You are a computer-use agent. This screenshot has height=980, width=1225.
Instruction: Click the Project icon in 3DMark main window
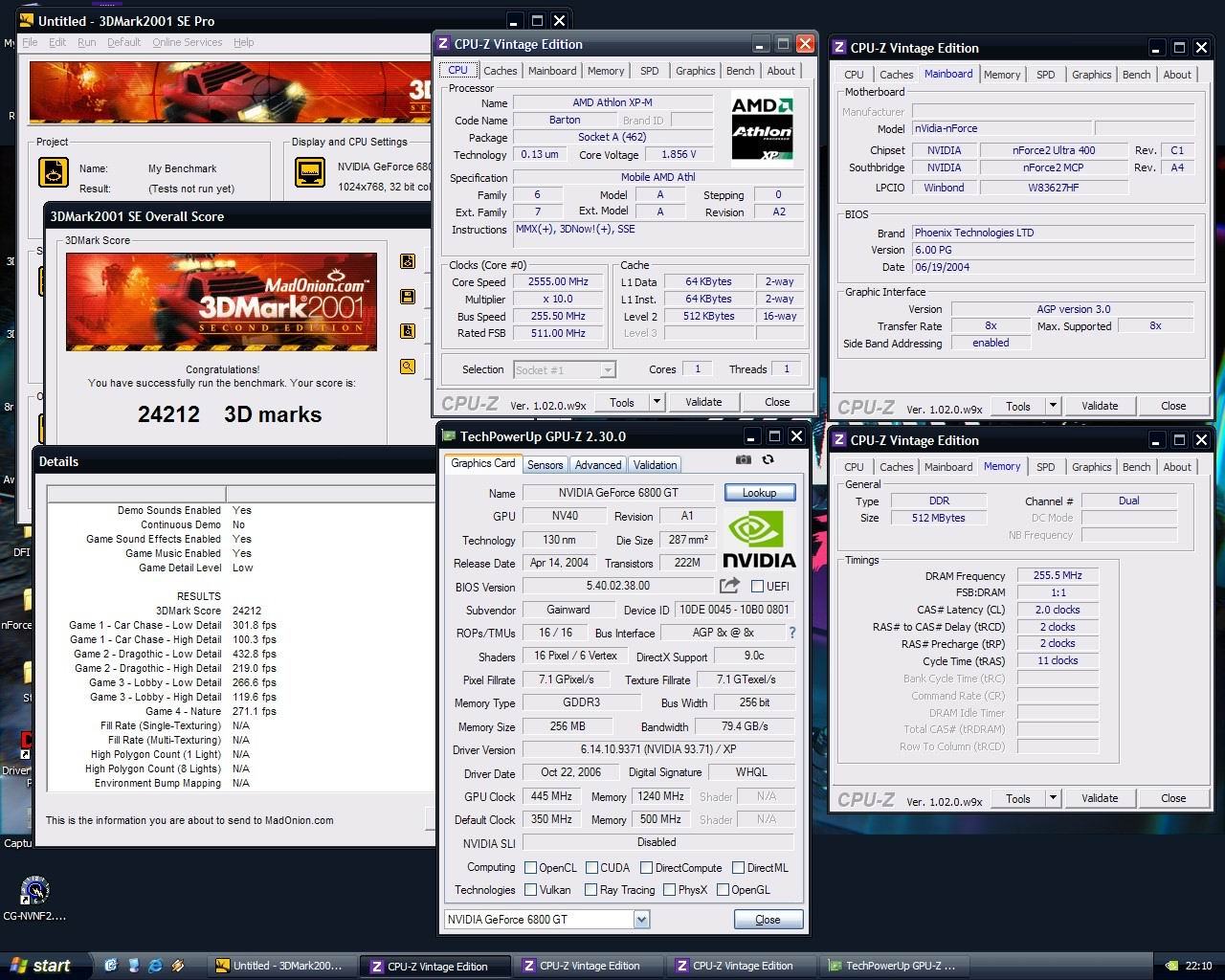point(54,172)
